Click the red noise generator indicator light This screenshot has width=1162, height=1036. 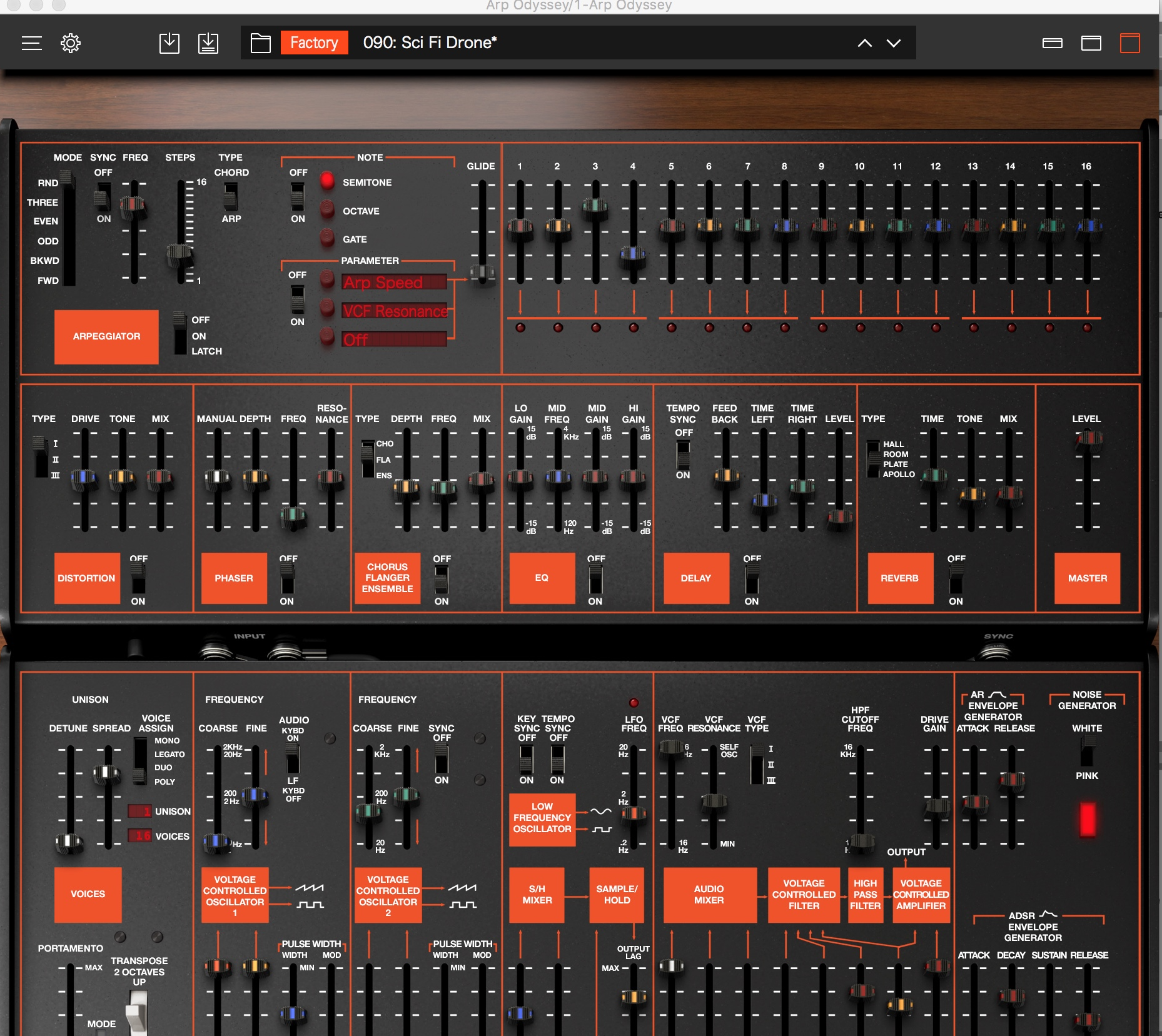click(1088, 818)
